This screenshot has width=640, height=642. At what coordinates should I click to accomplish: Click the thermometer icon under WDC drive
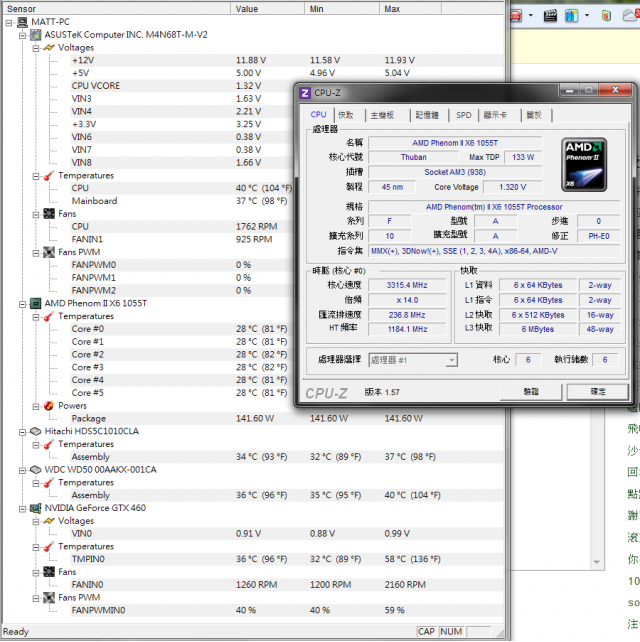[x=49, y=483]
